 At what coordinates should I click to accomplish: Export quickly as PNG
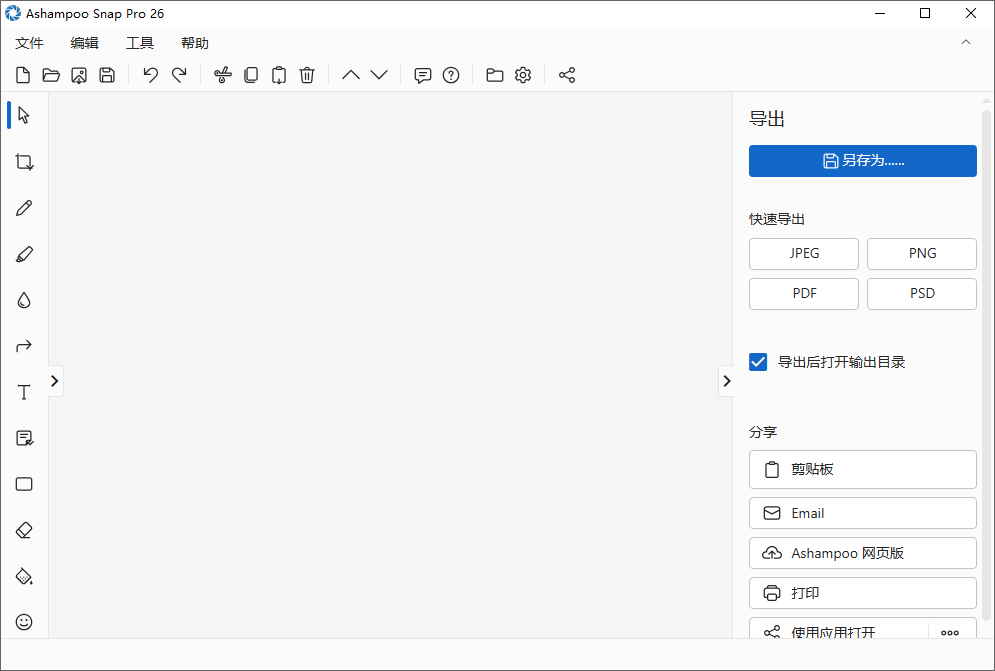click(921, 254)
